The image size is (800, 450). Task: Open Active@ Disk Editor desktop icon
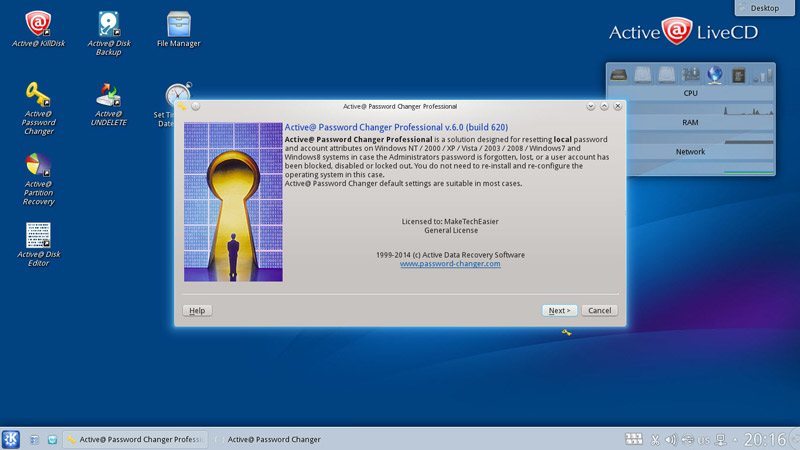38,236
